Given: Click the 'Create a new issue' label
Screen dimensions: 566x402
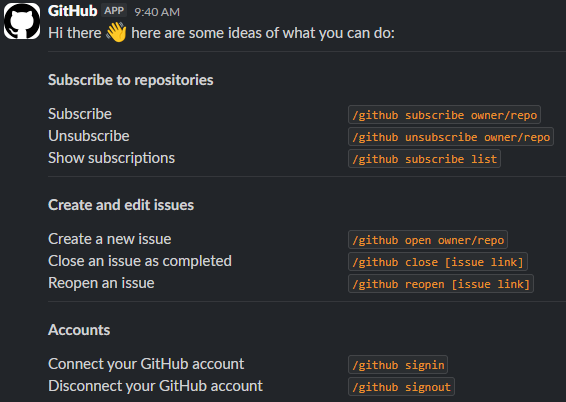Looking at the screenshot, I should click(x=110, y=239).
